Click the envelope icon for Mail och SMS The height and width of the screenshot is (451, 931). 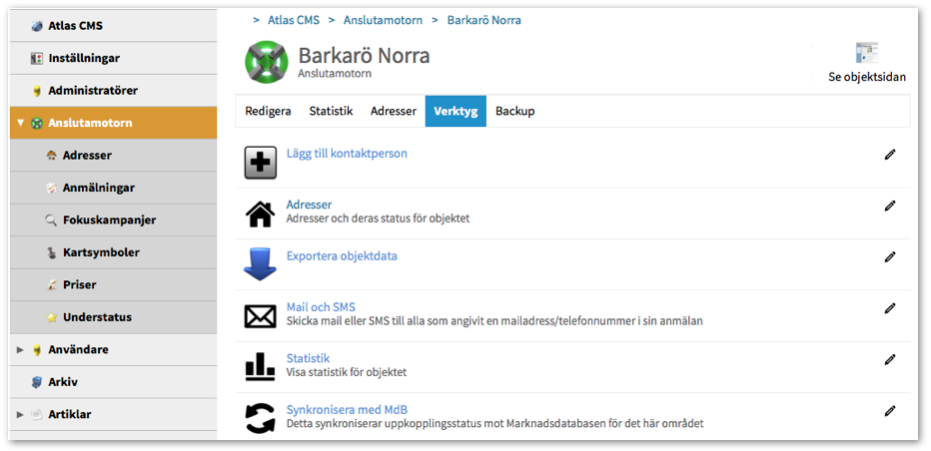coord(261,316)
